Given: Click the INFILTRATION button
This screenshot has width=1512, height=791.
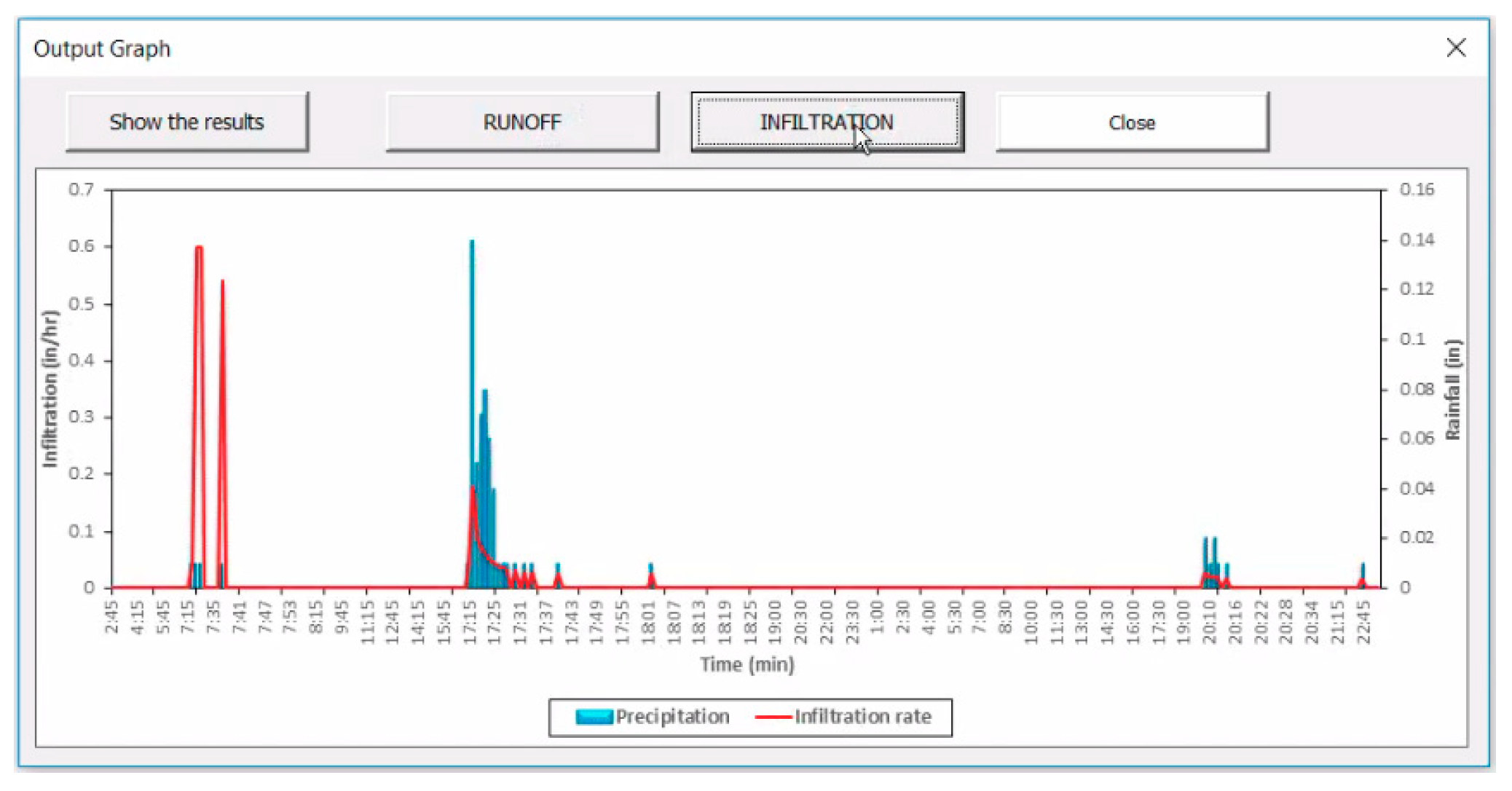Looking at the screenshot, I should 827,122.
